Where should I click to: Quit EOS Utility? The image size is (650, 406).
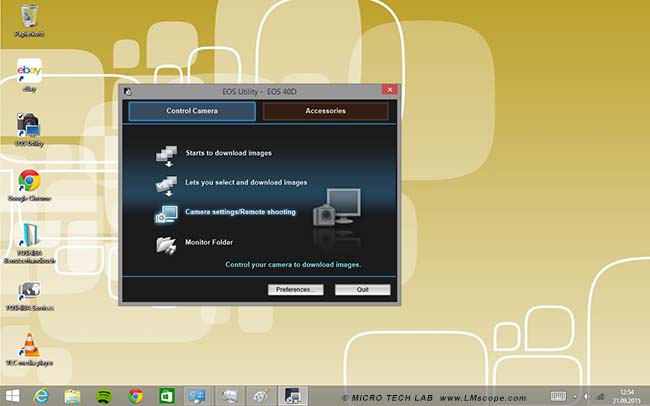click(x=363, y=289)
